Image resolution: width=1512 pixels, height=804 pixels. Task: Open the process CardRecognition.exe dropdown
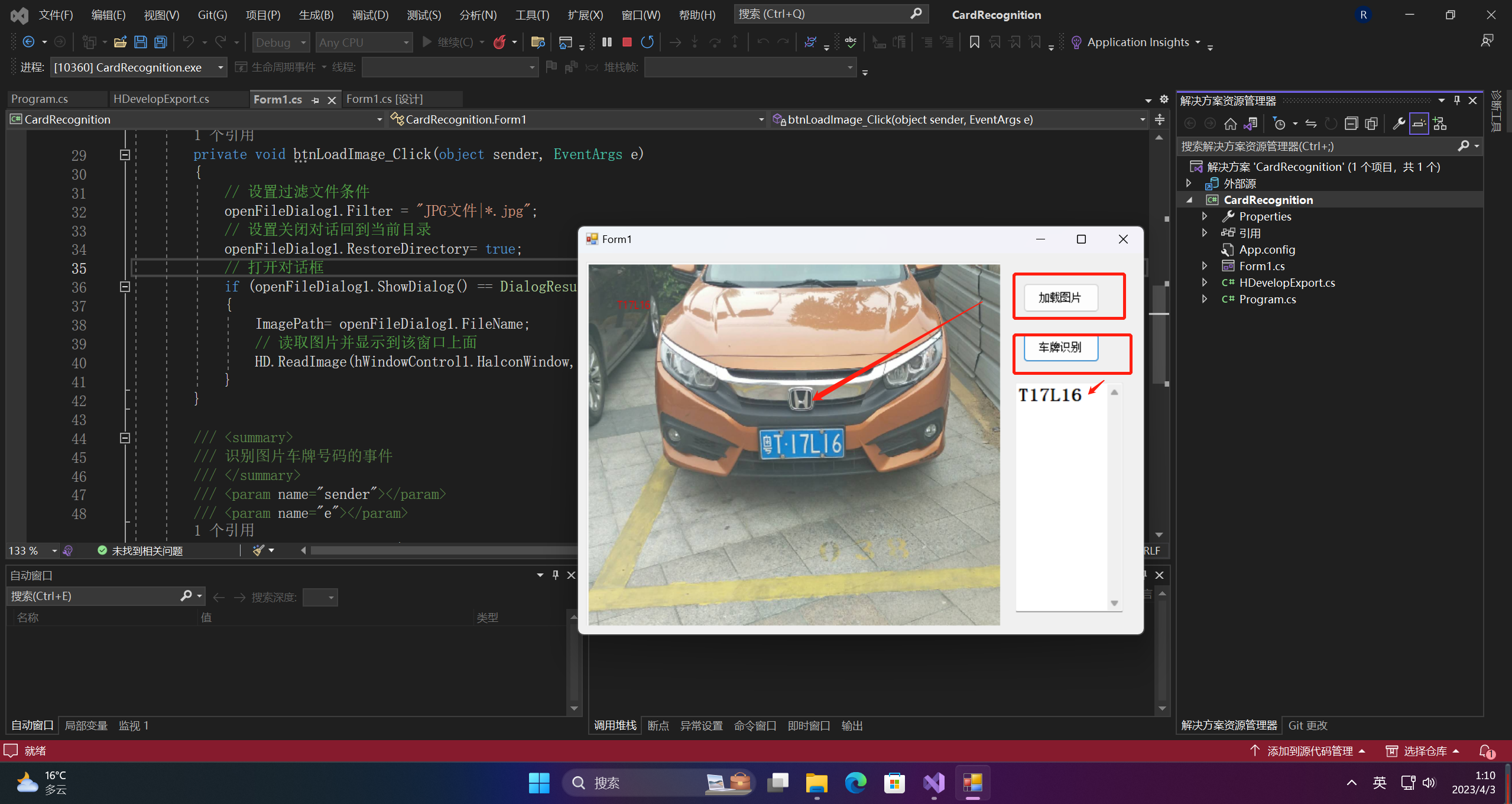220,67
